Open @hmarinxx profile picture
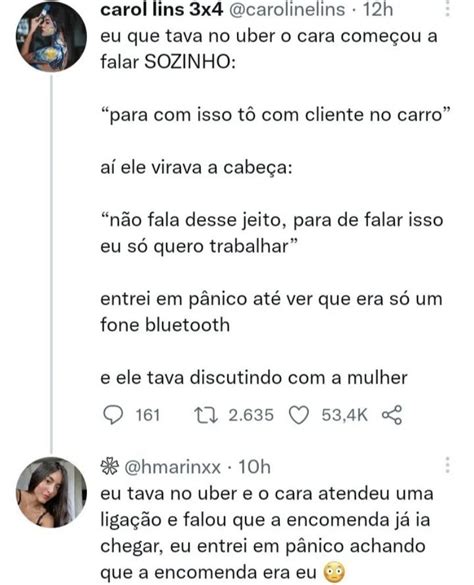Viewport: 474px width, 585px height. point(51,492)
